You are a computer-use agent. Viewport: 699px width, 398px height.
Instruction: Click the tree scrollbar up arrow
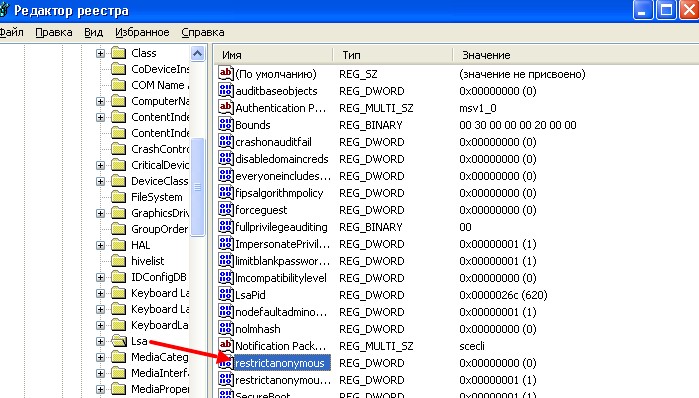click(197, 54)
